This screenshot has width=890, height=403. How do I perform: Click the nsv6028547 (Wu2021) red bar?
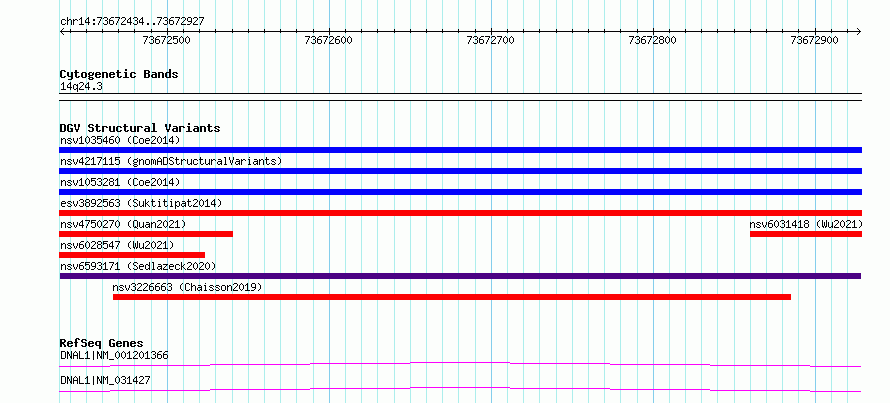coord(132,255)
